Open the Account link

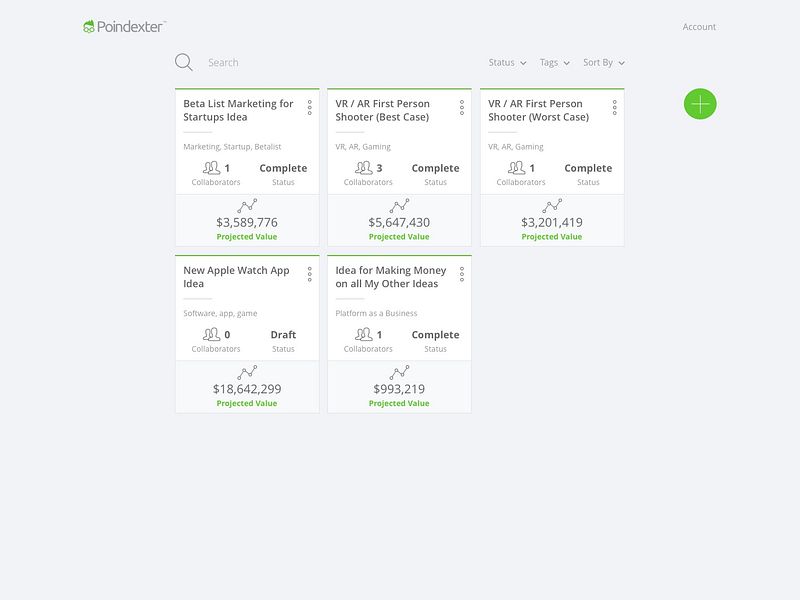click(x=699, y=27)
